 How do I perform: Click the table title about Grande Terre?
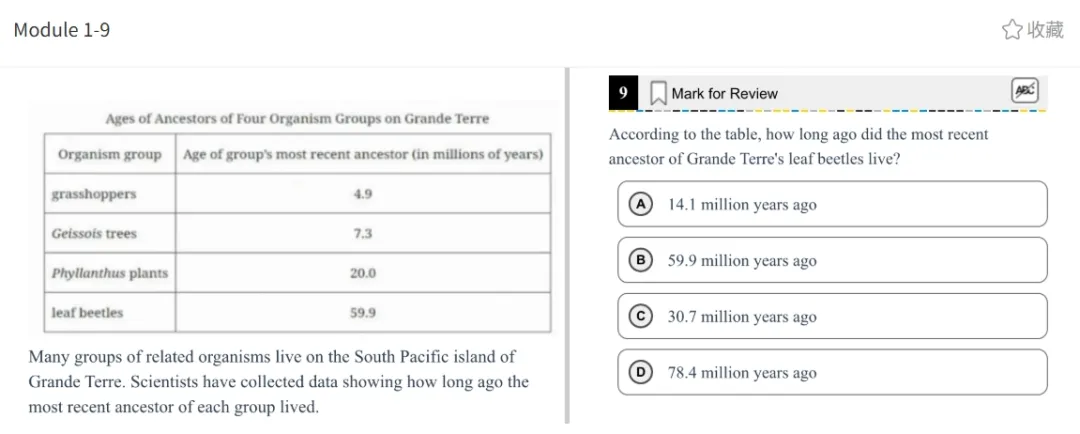click(x=297, y=119)
